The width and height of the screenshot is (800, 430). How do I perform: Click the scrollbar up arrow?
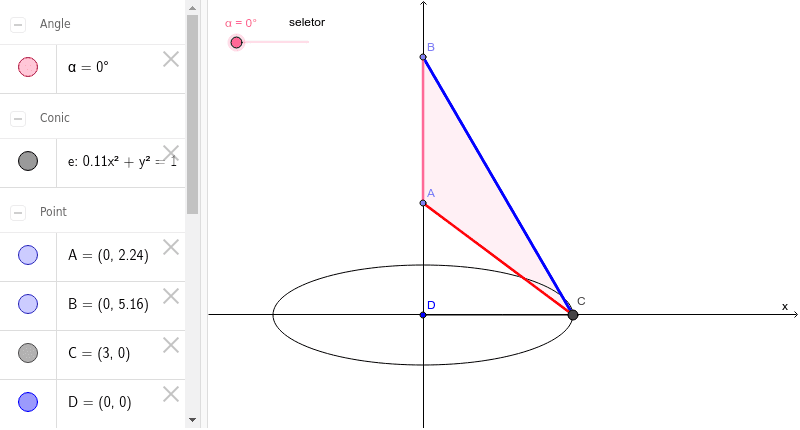coord(192,8)
